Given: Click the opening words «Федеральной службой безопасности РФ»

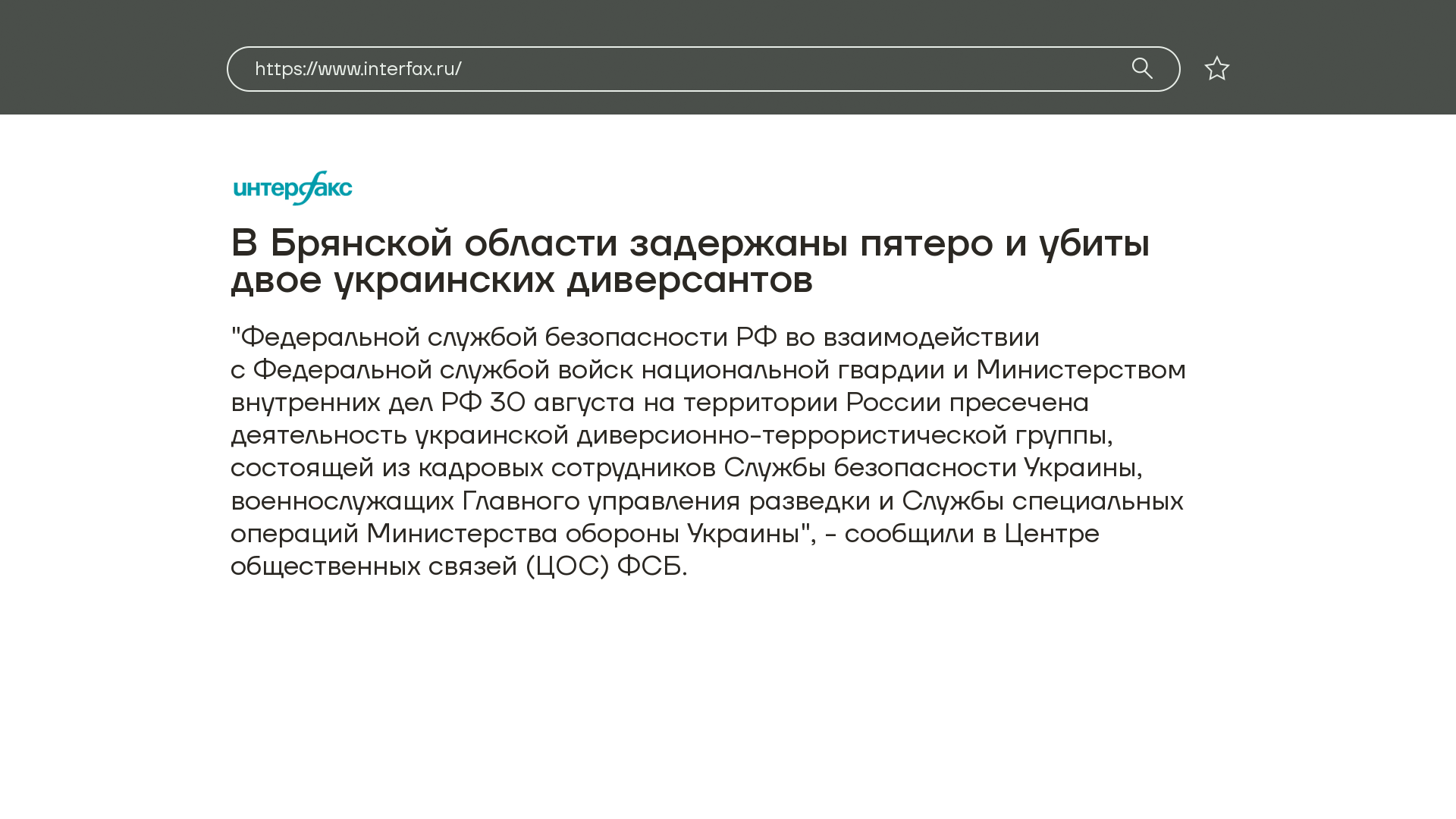Looking at the screenshot, I should coord(508,337).
